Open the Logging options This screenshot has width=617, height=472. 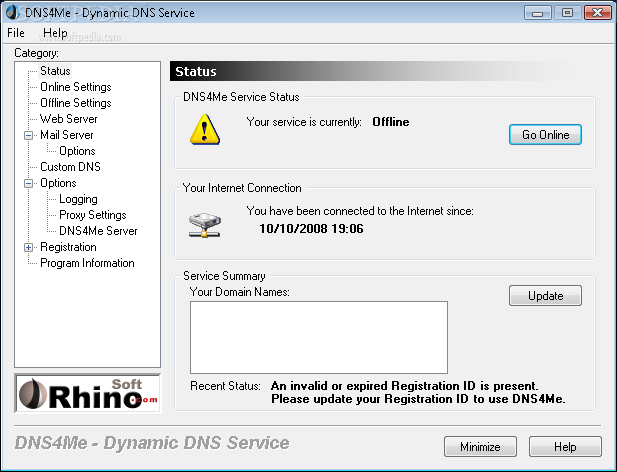click(78, 199)
